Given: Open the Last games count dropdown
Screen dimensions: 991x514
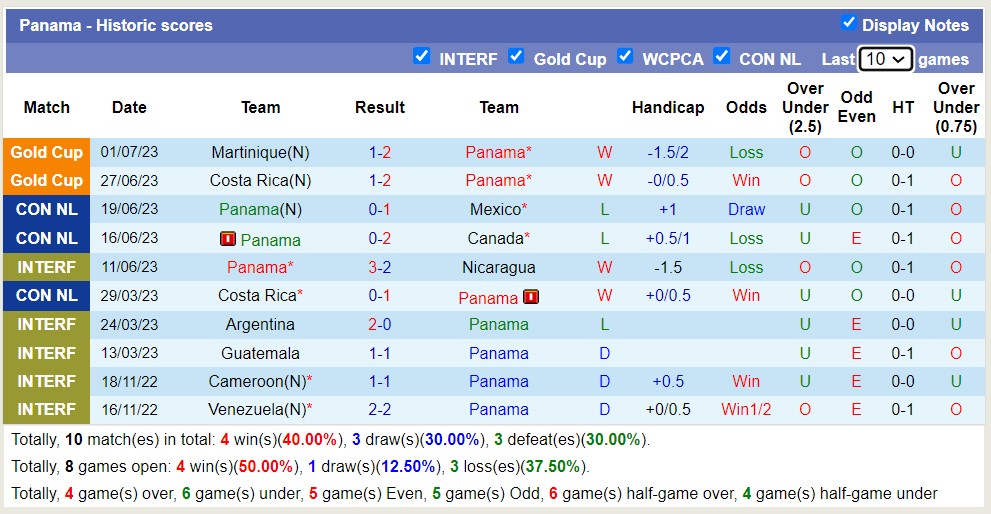Looking at the screenshot, I should 885,59.
